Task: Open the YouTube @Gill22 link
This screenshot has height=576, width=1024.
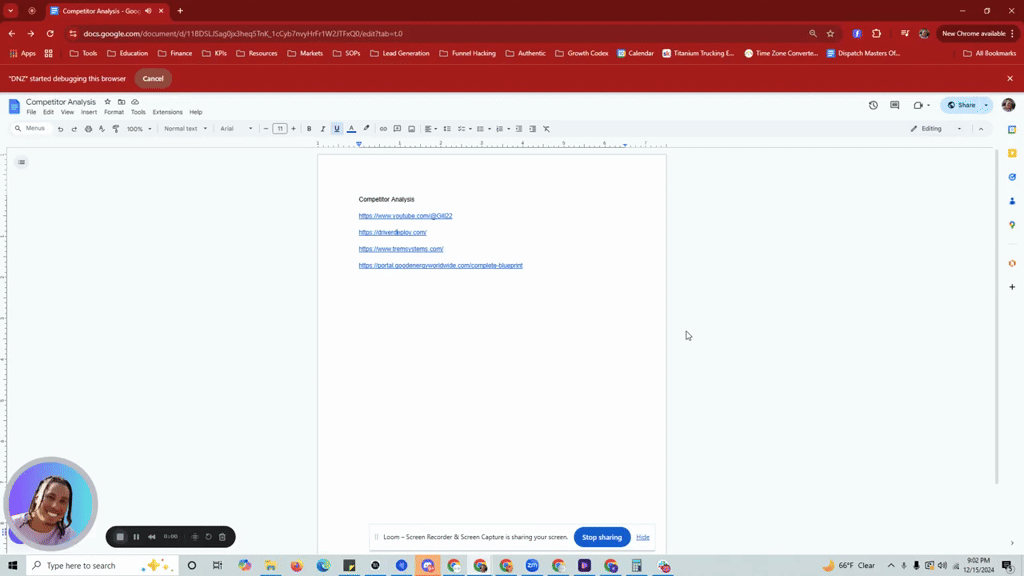Action: 405,216
